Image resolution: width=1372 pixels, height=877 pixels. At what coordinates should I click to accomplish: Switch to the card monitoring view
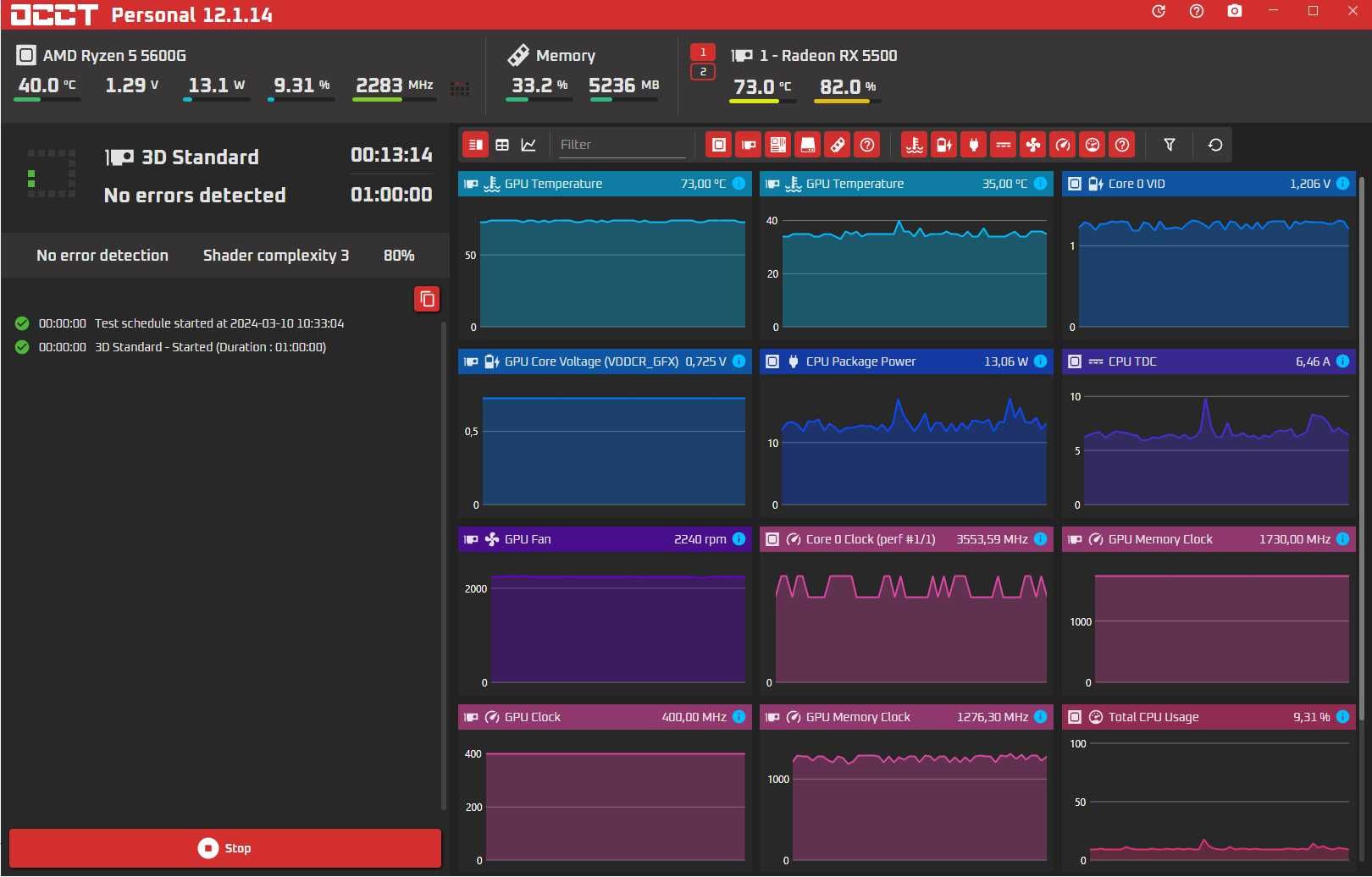[x=476, y=145]
